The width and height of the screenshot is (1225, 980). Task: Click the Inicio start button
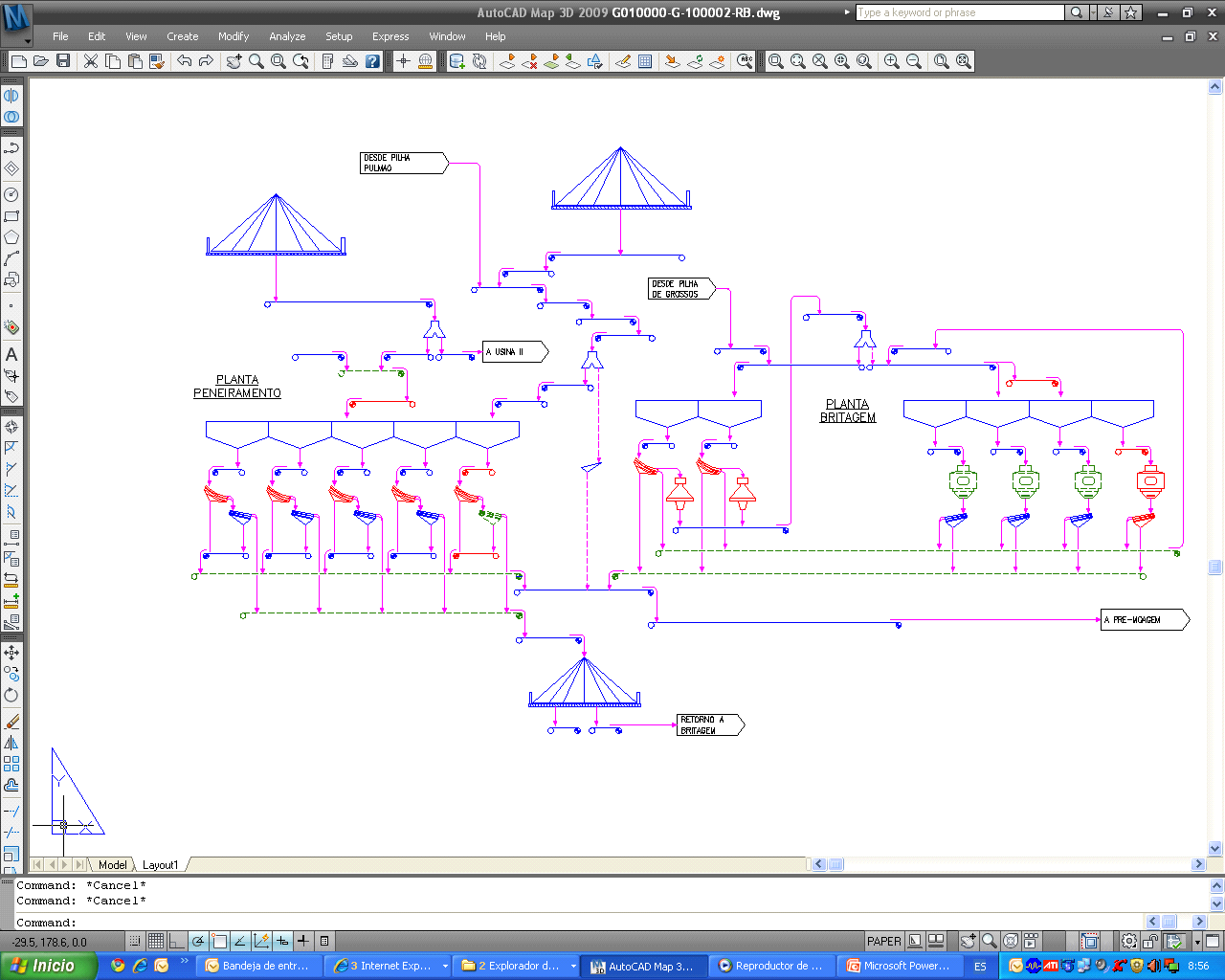pyautogui.click(x=48, y=967)
